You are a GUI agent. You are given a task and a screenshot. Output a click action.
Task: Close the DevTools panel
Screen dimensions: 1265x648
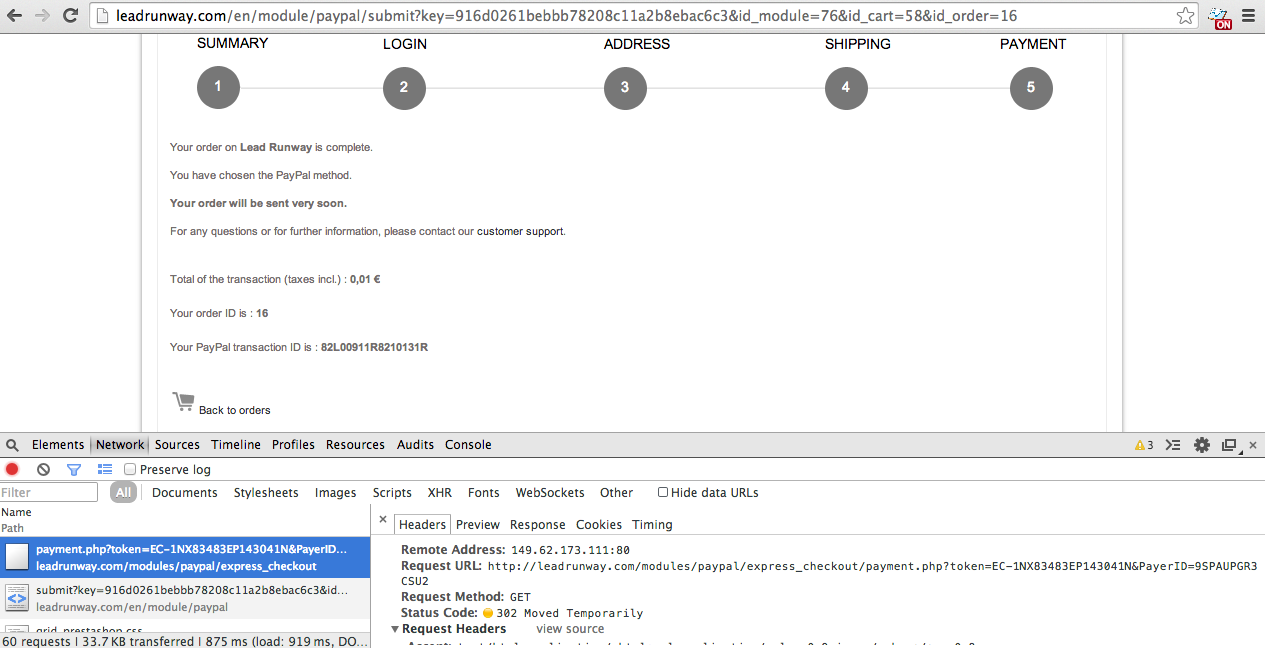click(1253, 445)
